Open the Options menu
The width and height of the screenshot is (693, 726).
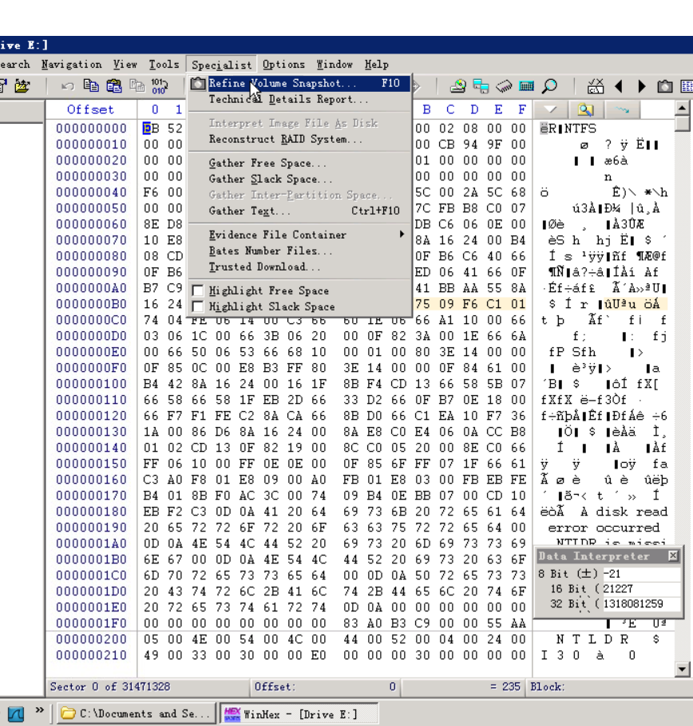[x=283, y=64]
